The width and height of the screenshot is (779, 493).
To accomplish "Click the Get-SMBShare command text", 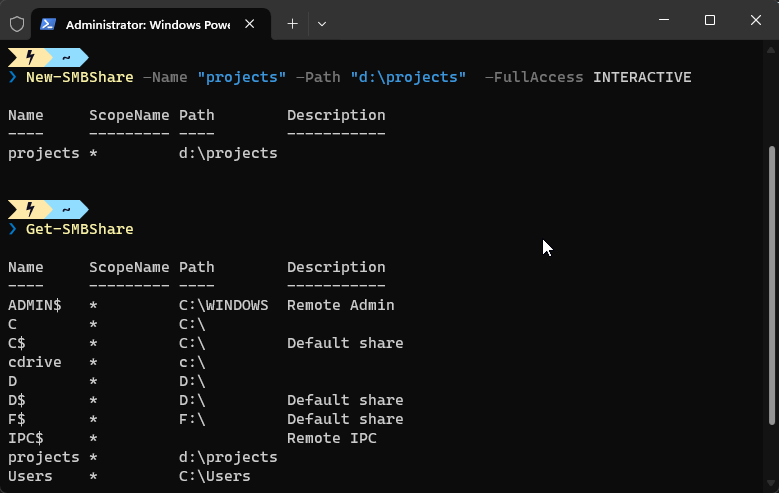I will 79,229.
